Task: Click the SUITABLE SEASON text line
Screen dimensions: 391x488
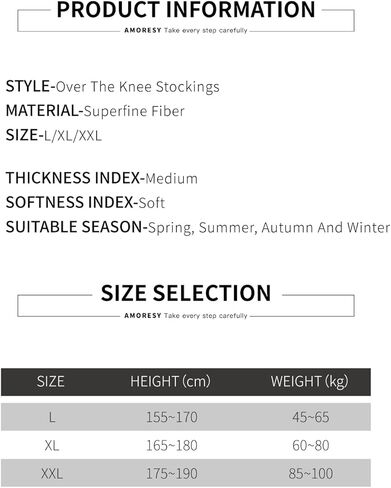Action: pyautogui.click(x=198, y=227)
